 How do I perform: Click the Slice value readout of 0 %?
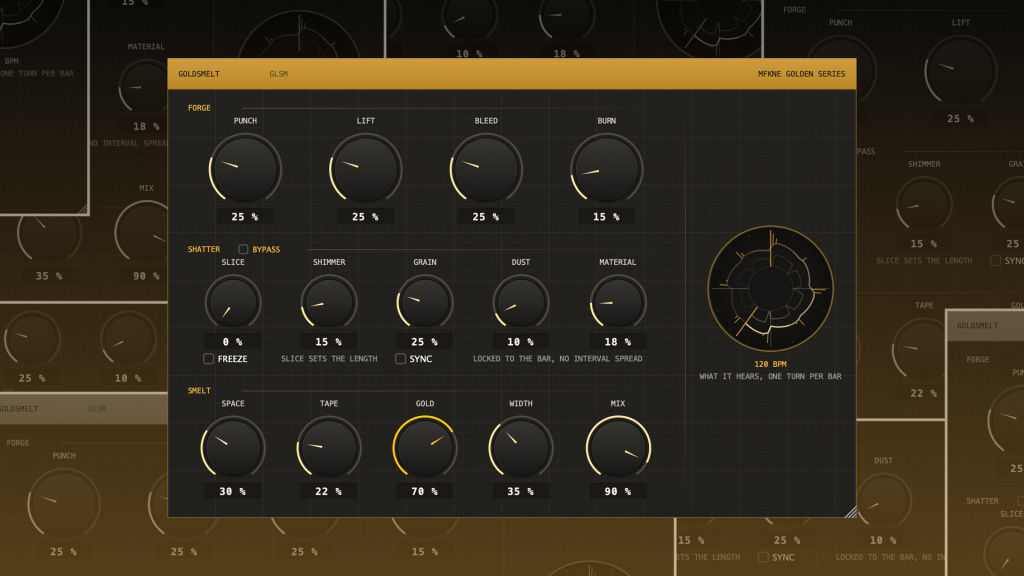[233, 342]
